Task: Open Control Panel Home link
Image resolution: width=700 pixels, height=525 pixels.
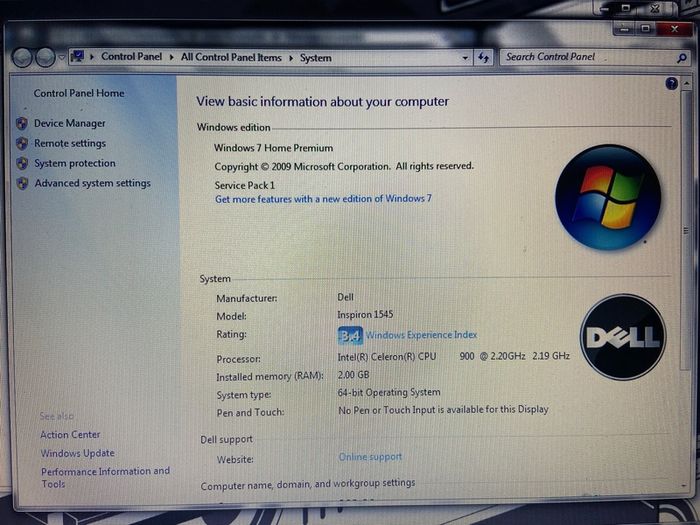Action: [79, 93]
